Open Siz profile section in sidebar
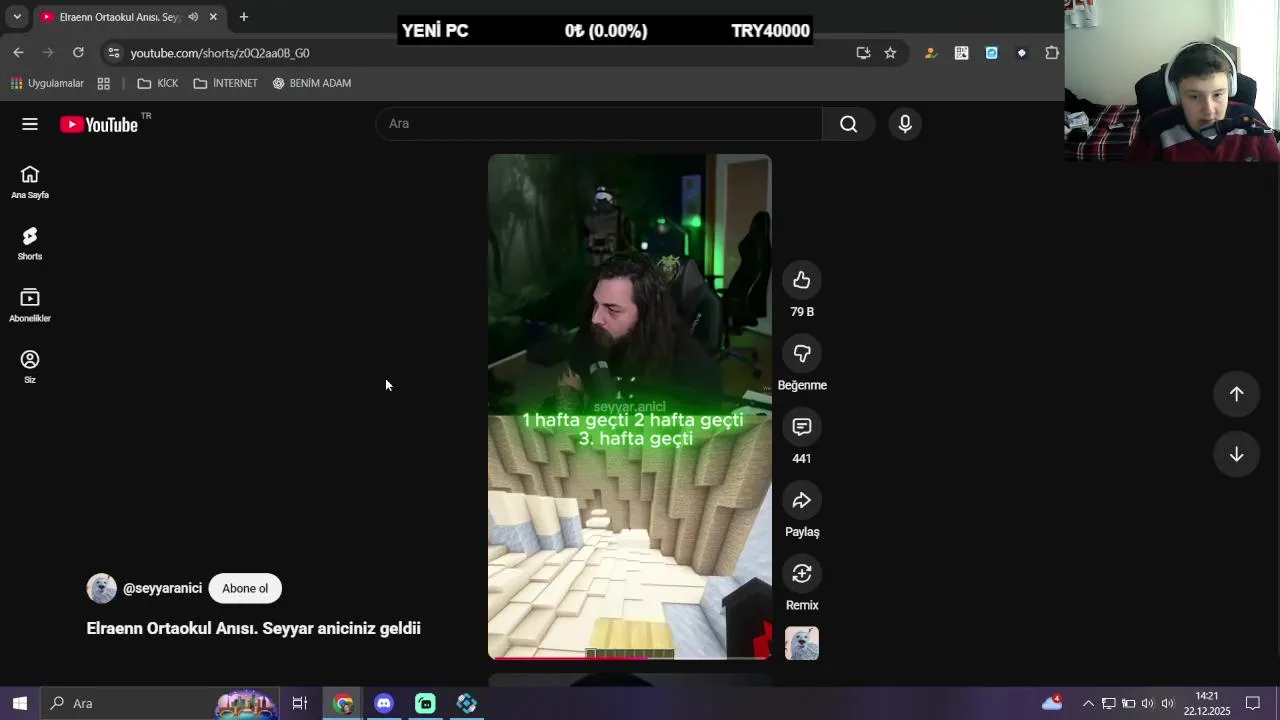 (30, 367)
